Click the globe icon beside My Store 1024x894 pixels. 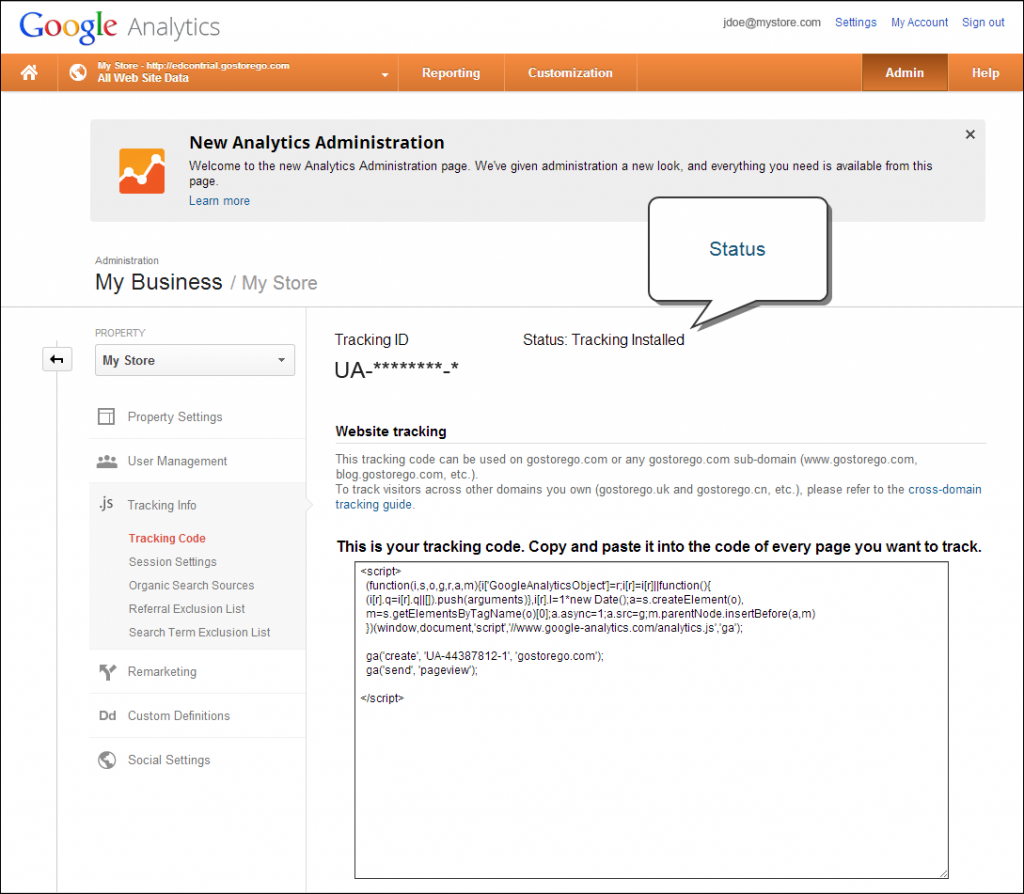pos(78,72)
